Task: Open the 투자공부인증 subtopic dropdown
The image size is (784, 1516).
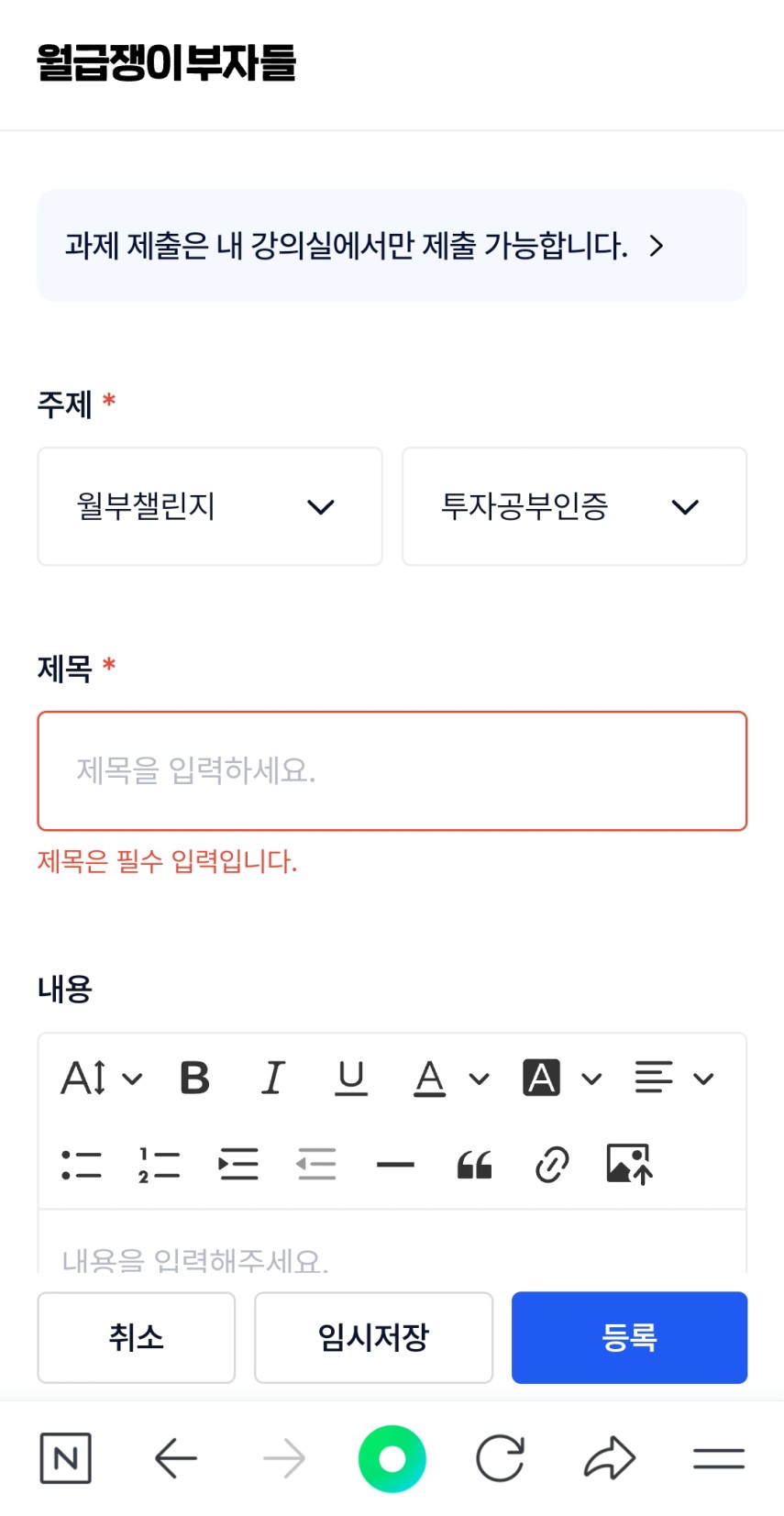Action: point(574,506)
